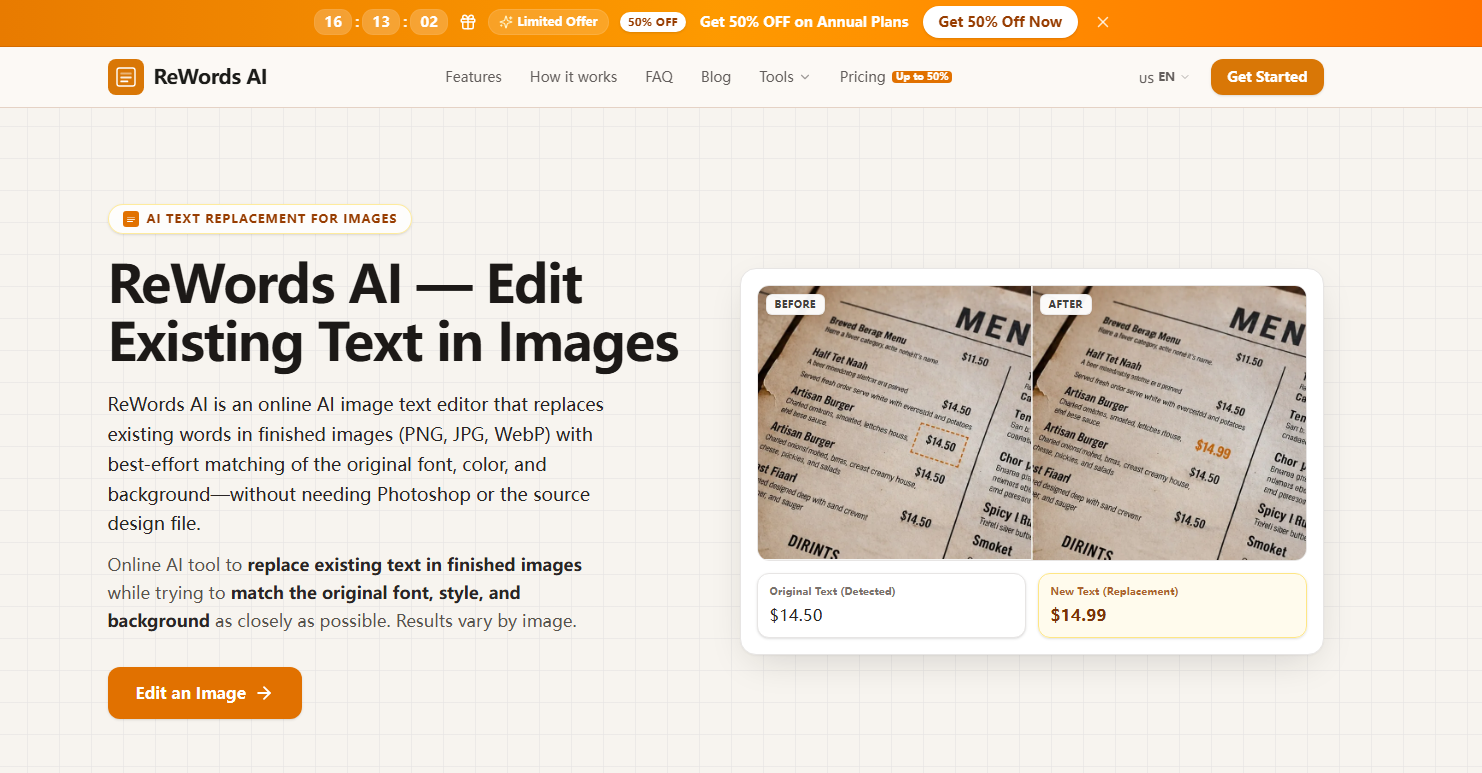The image size is (1482, 773).
Task: Click the Limited Offer badge
Action: [548, 22]
